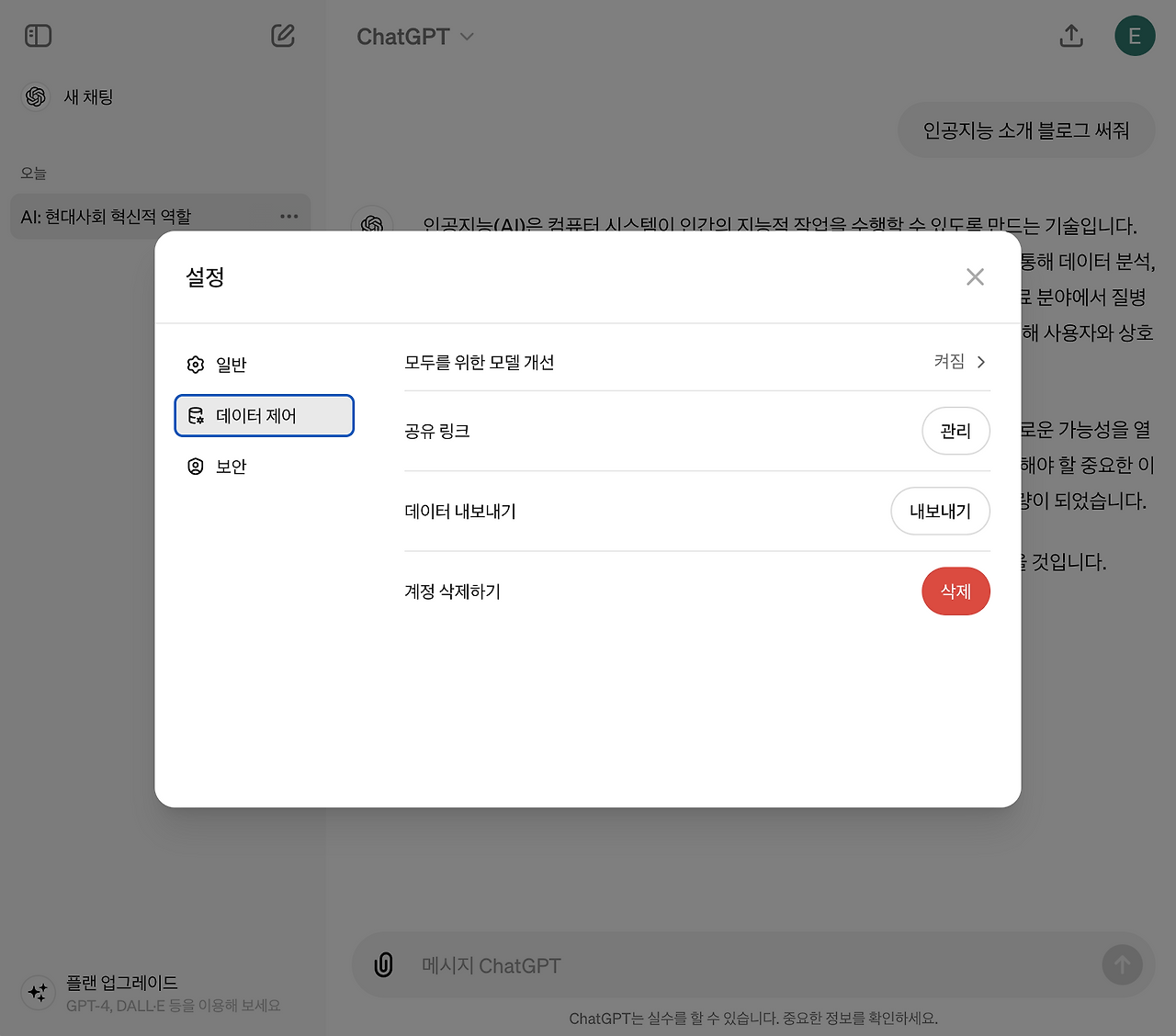The height and width of the screenshot is (1036, 1176).
Task: Click the 데이터 내보내기 label
Action: click(x=460, y=512)
